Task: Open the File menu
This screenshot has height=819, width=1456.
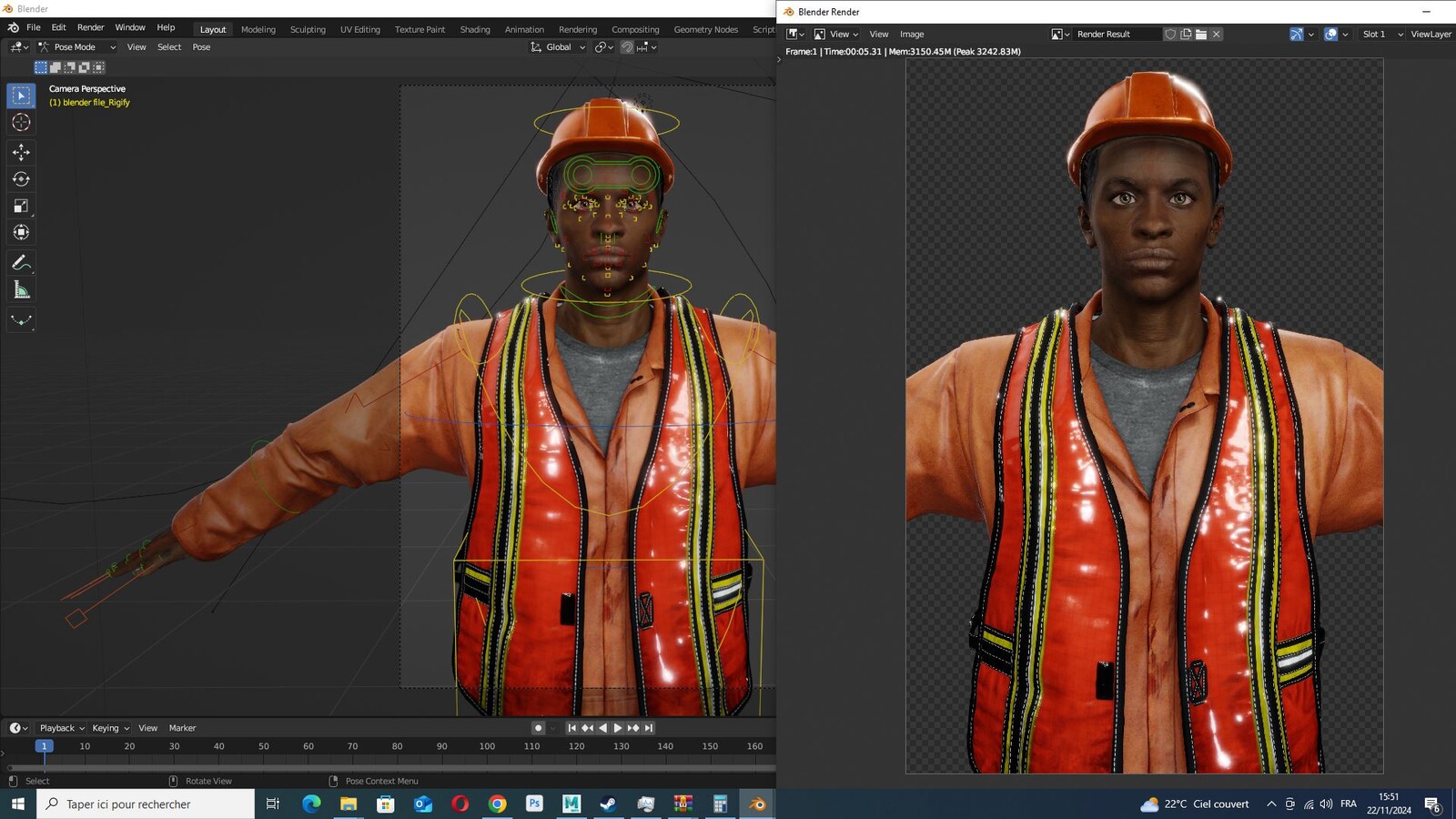Action: pyautogui.click(x=34, y=28)
